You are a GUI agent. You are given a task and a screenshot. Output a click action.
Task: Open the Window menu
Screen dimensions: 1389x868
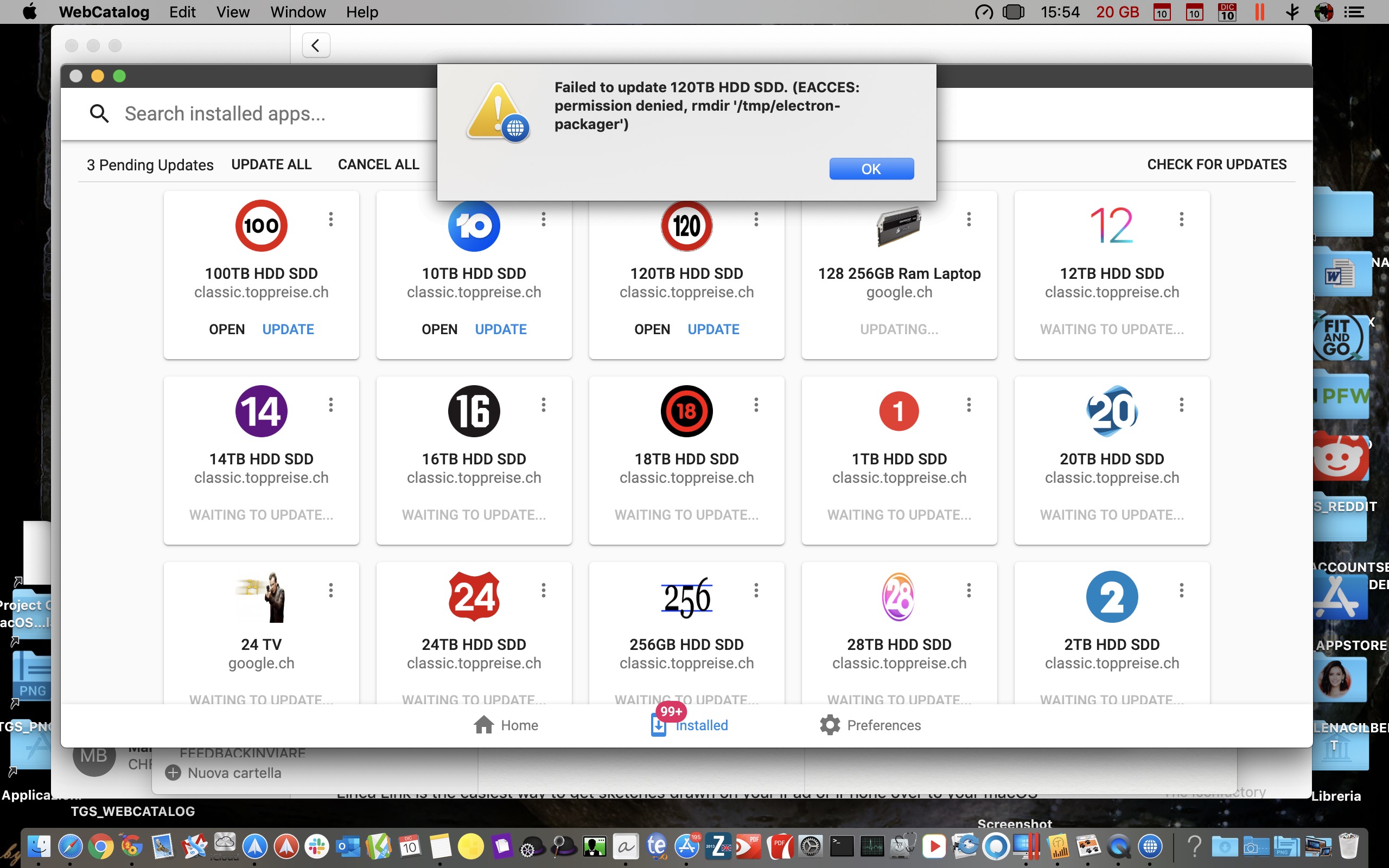298,12
